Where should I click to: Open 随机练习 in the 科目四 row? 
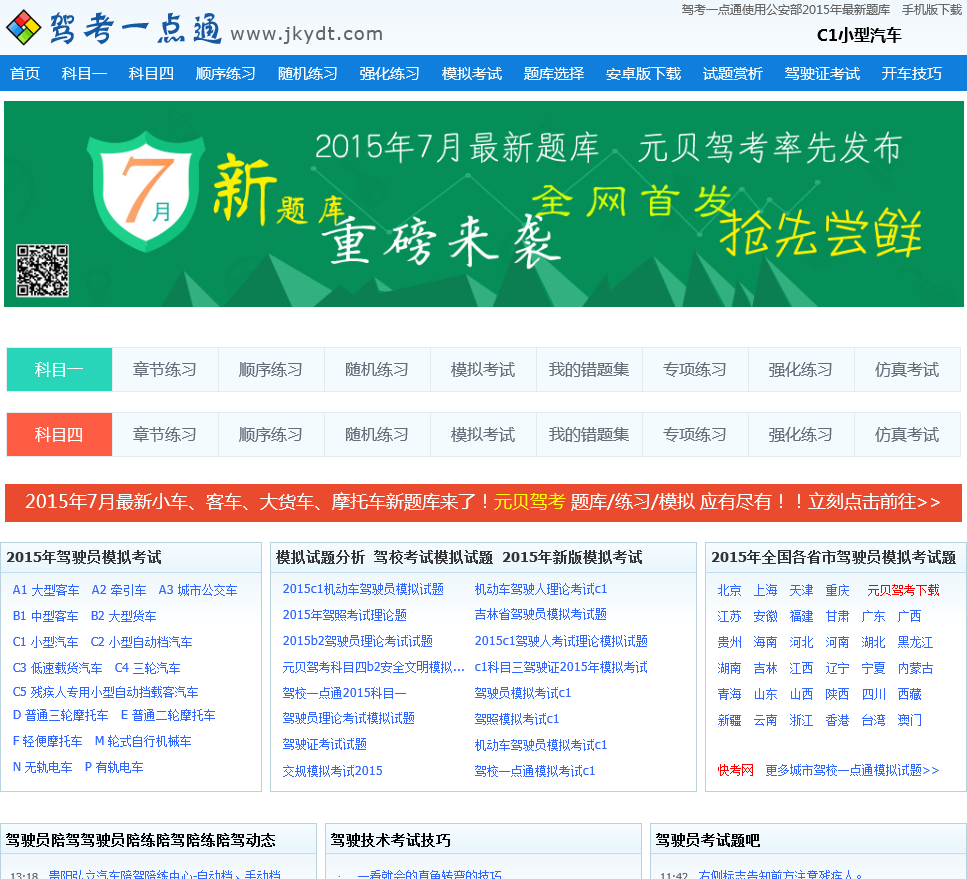[x=377, y=434]
